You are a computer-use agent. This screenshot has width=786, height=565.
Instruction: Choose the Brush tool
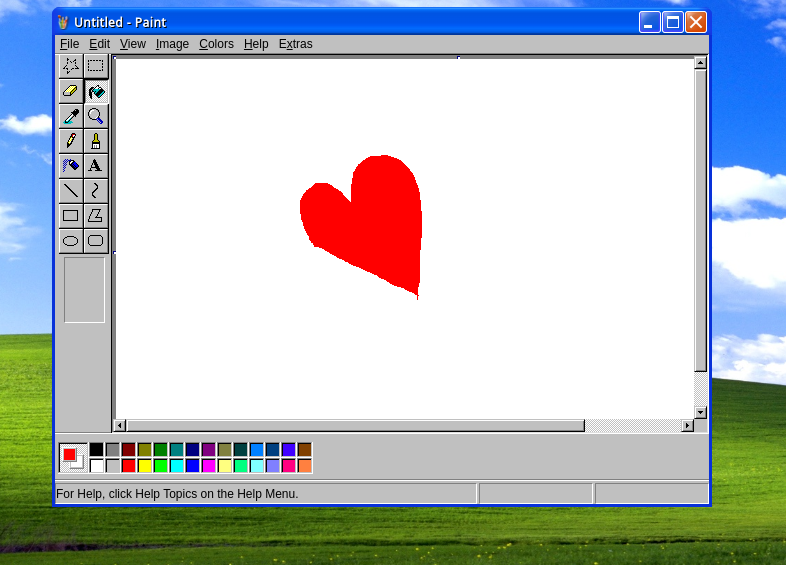(x=96, y=141)
